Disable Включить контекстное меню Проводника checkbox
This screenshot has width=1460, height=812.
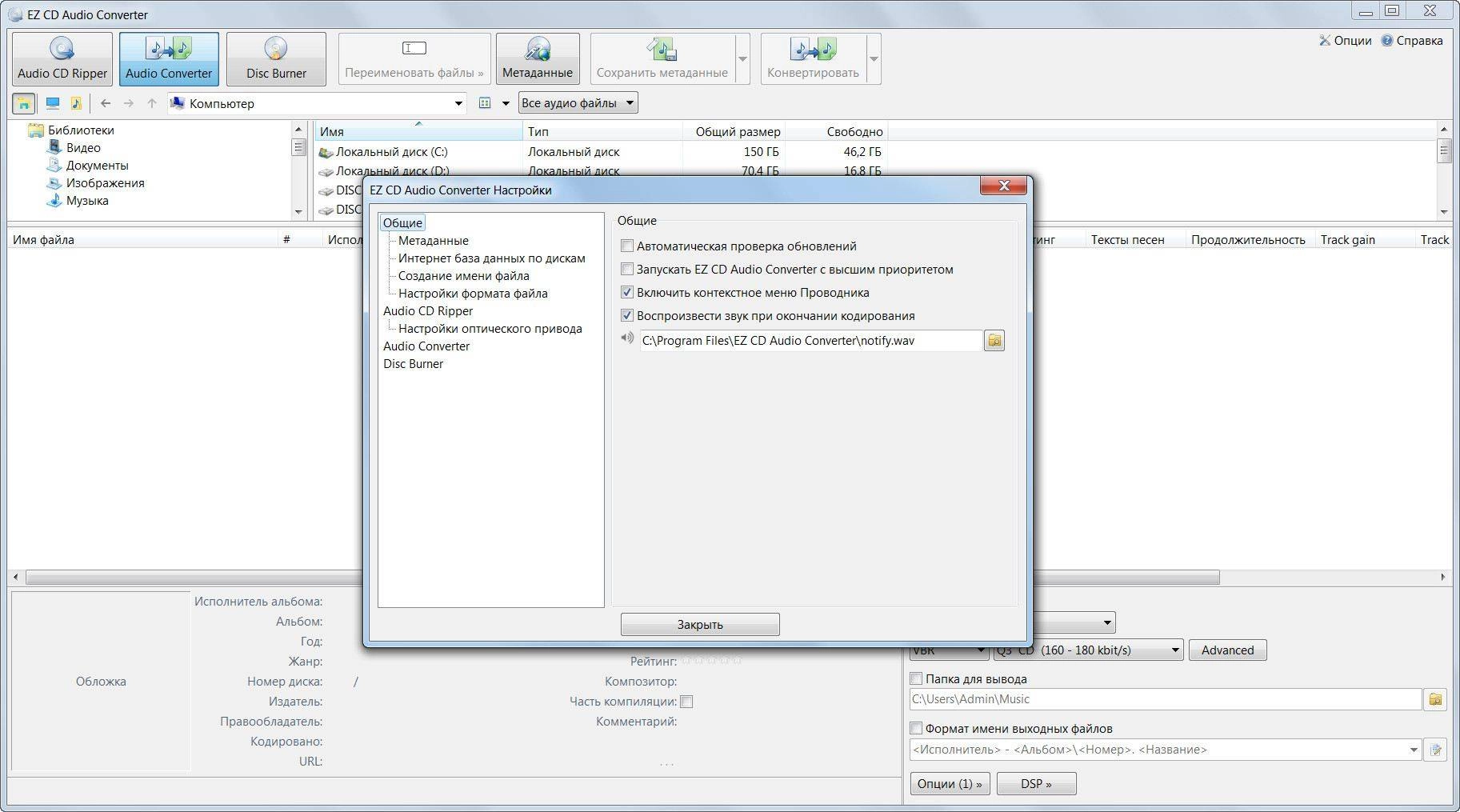(x=627, y=293)
